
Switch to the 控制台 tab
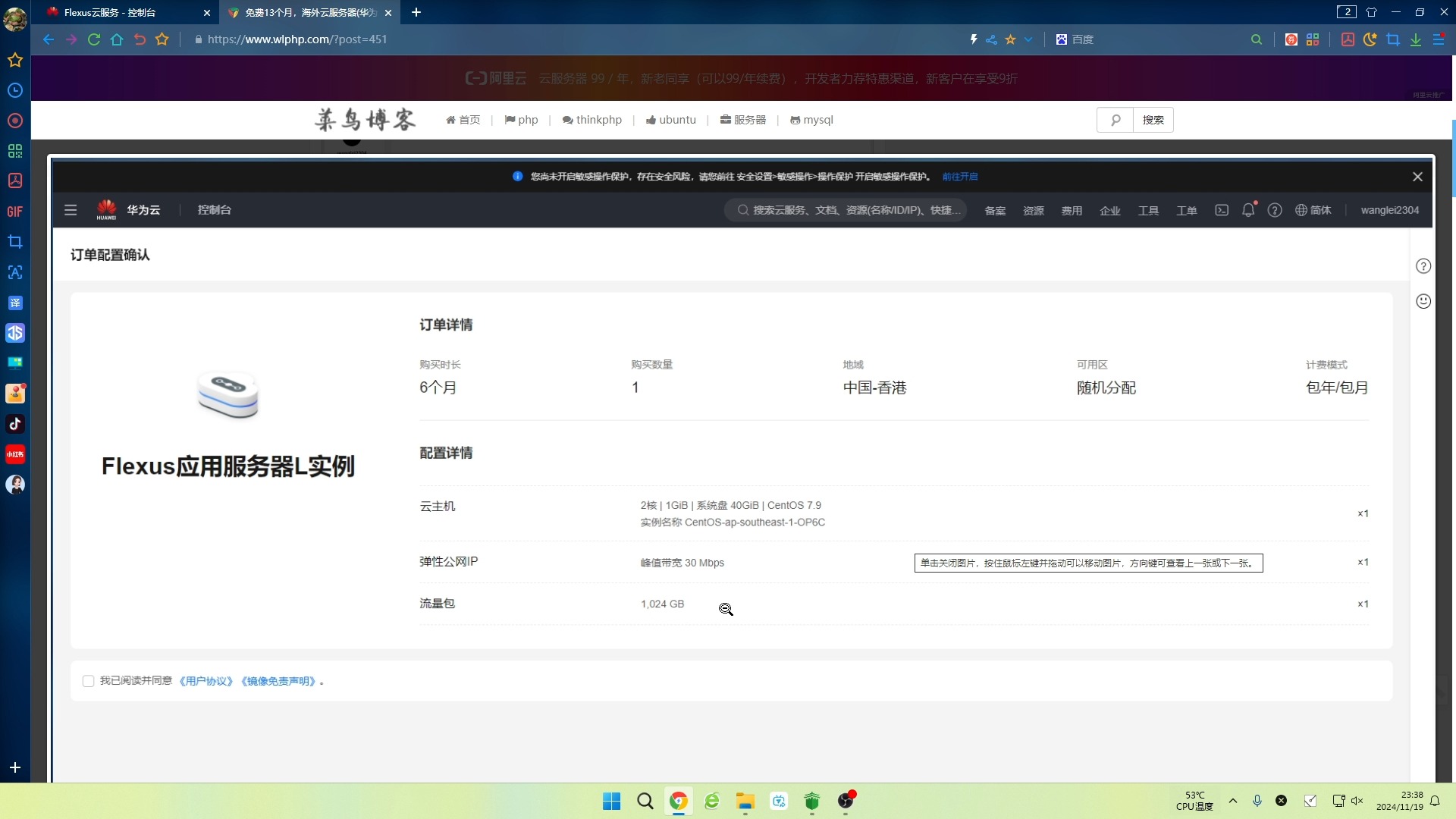[121, 13]
